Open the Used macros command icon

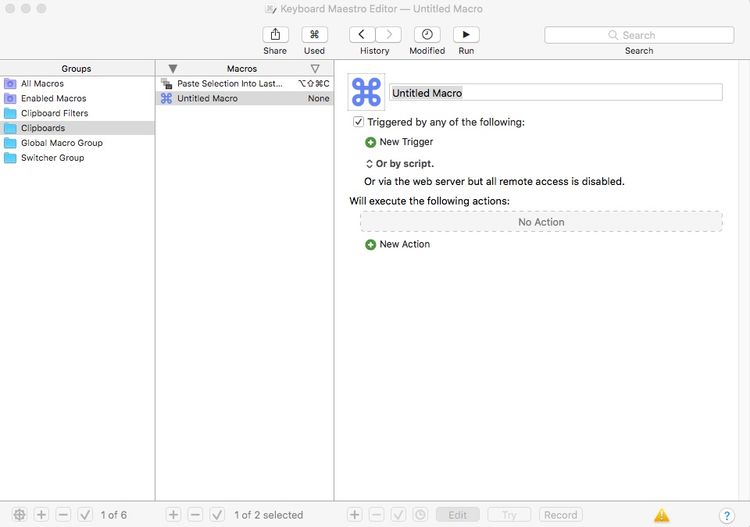314,34
